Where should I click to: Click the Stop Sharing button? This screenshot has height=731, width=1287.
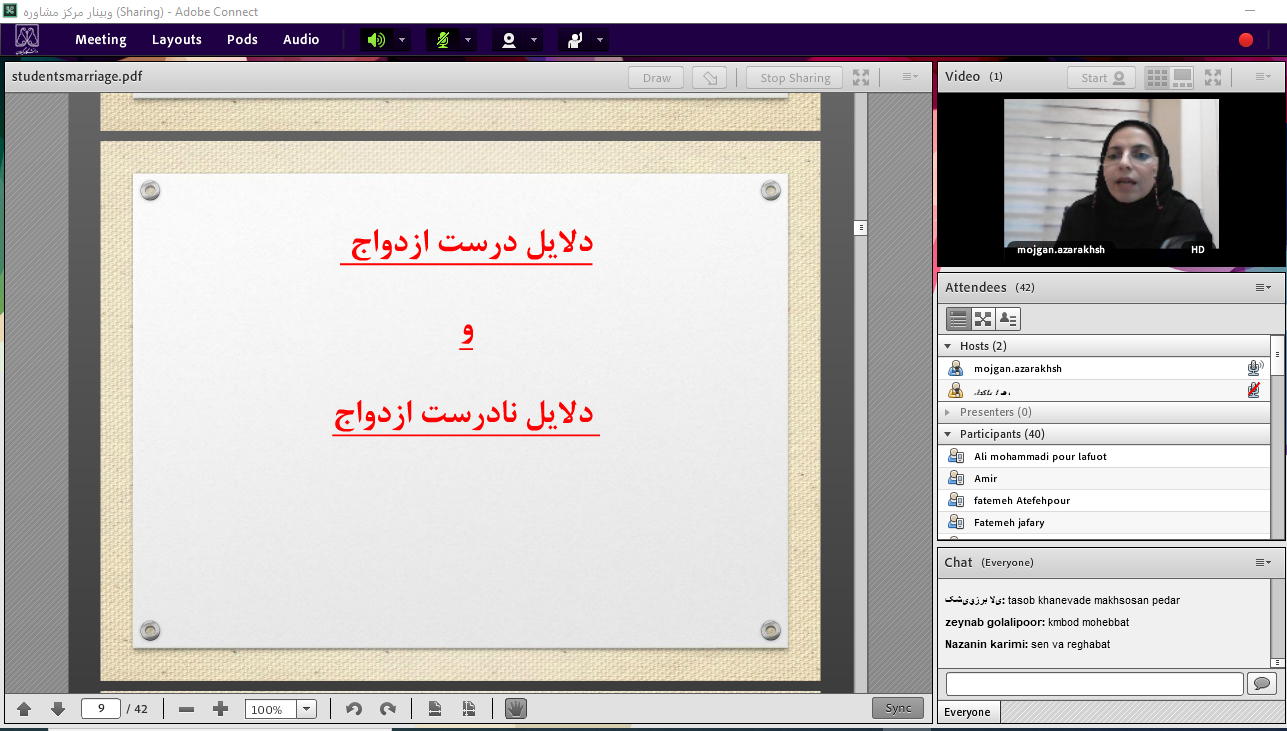click(x=794, y=78)
